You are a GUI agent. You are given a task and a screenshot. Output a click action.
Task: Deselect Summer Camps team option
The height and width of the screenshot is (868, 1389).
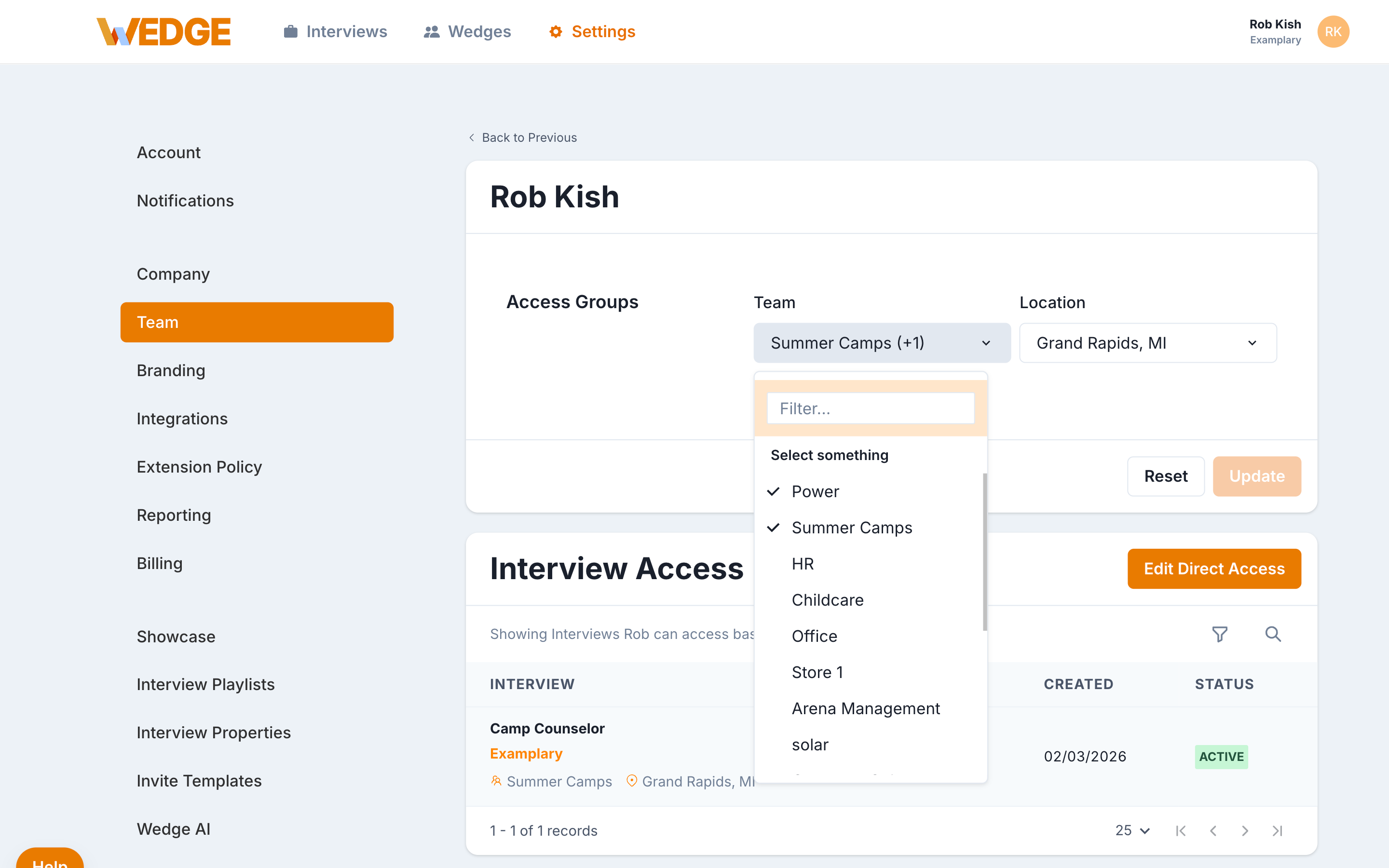pos(851,528)
